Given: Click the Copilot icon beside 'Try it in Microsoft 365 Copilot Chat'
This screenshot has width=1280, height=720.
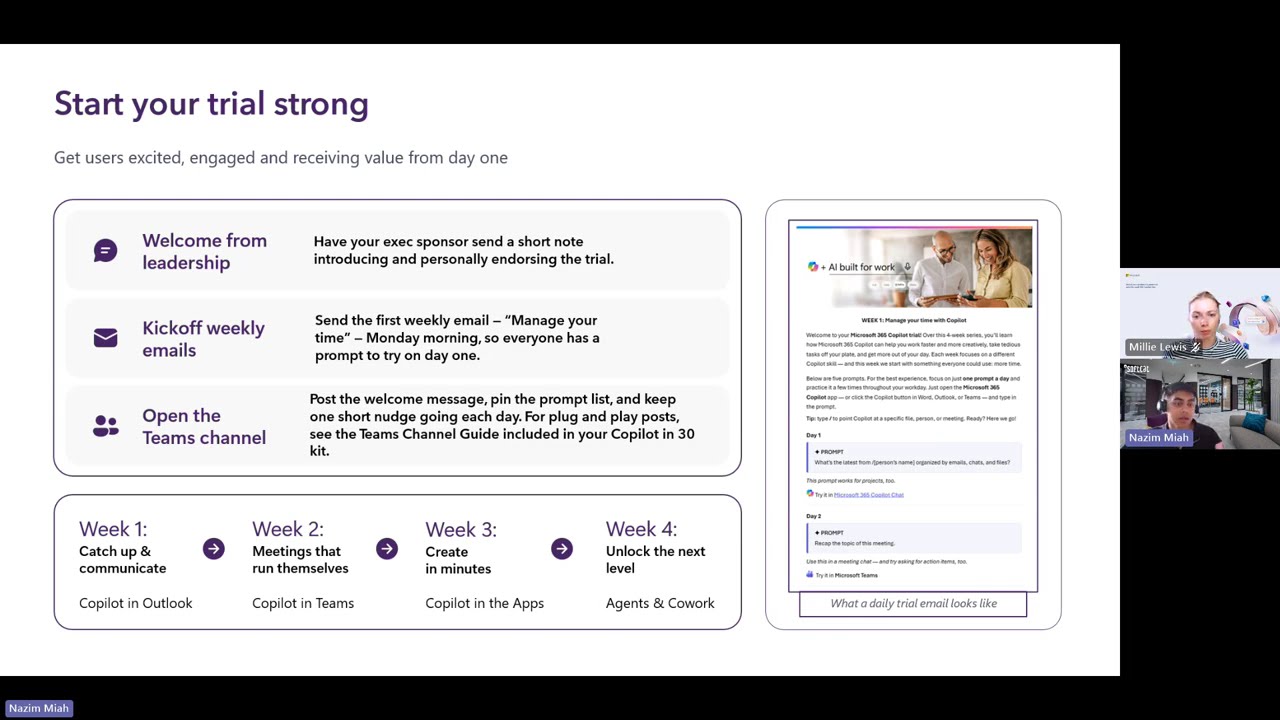Looking at the screenshot, I should [810, 494].
